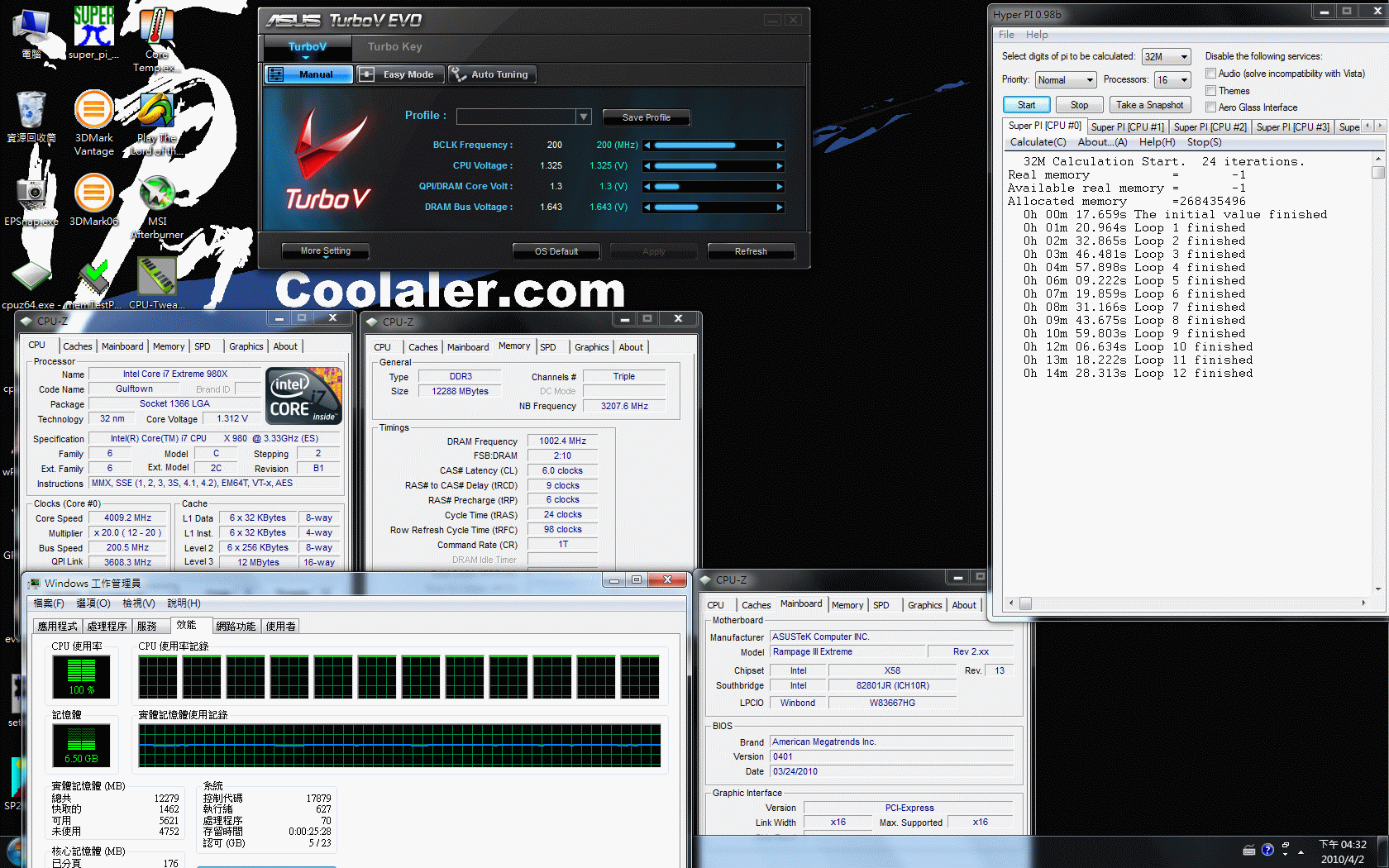This screenshot has width=1389, height=868.
Task: Open the TurboV Profile dropdown
Action: point(584,117)
